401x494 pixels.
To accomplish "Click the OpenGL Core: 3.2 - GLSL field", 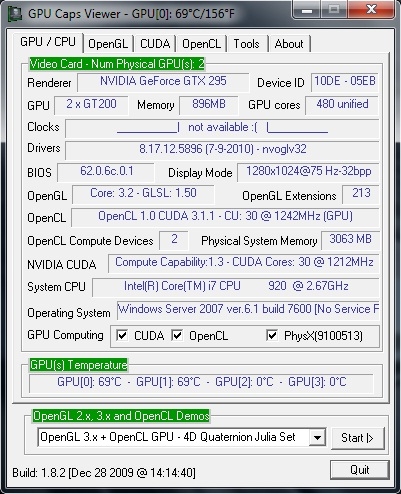I will (143, 194).
